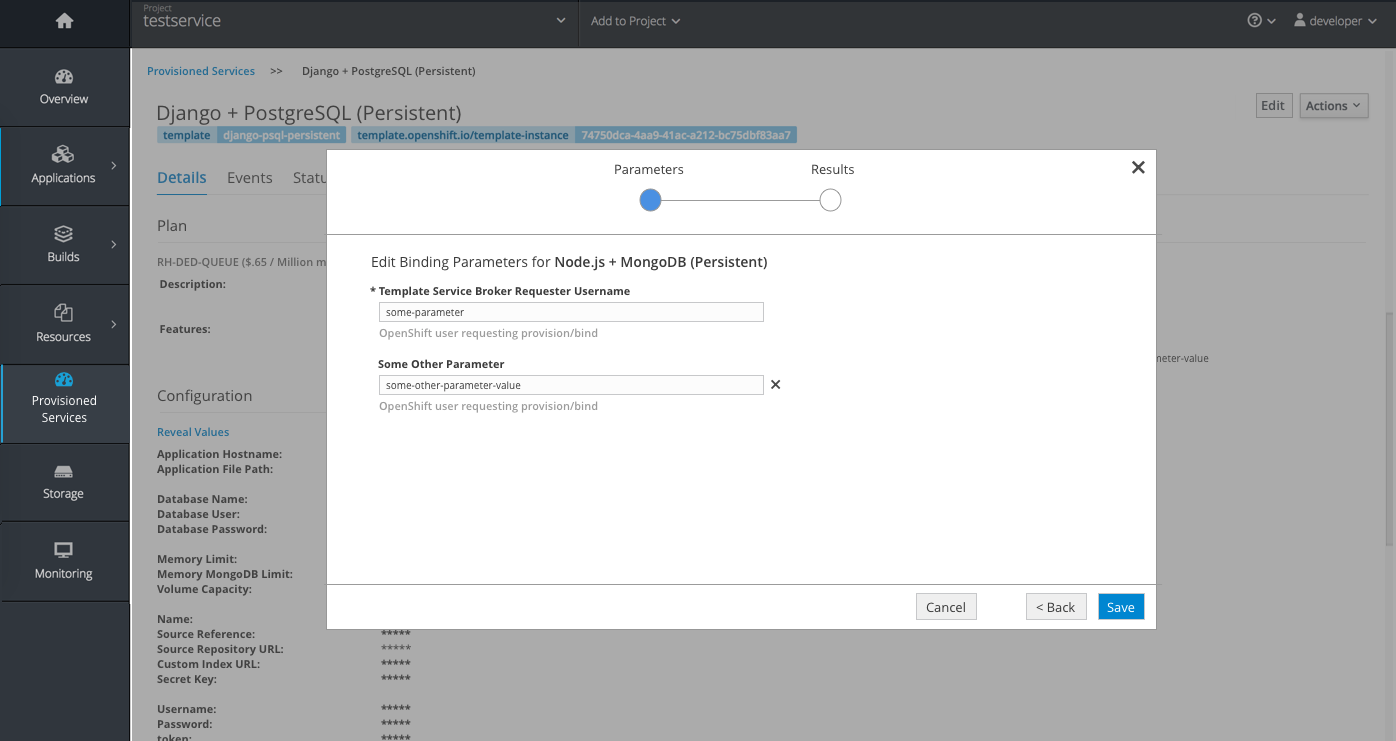Focus the Some Other Parameter input

pyautogui.click(x=571, y=385)
